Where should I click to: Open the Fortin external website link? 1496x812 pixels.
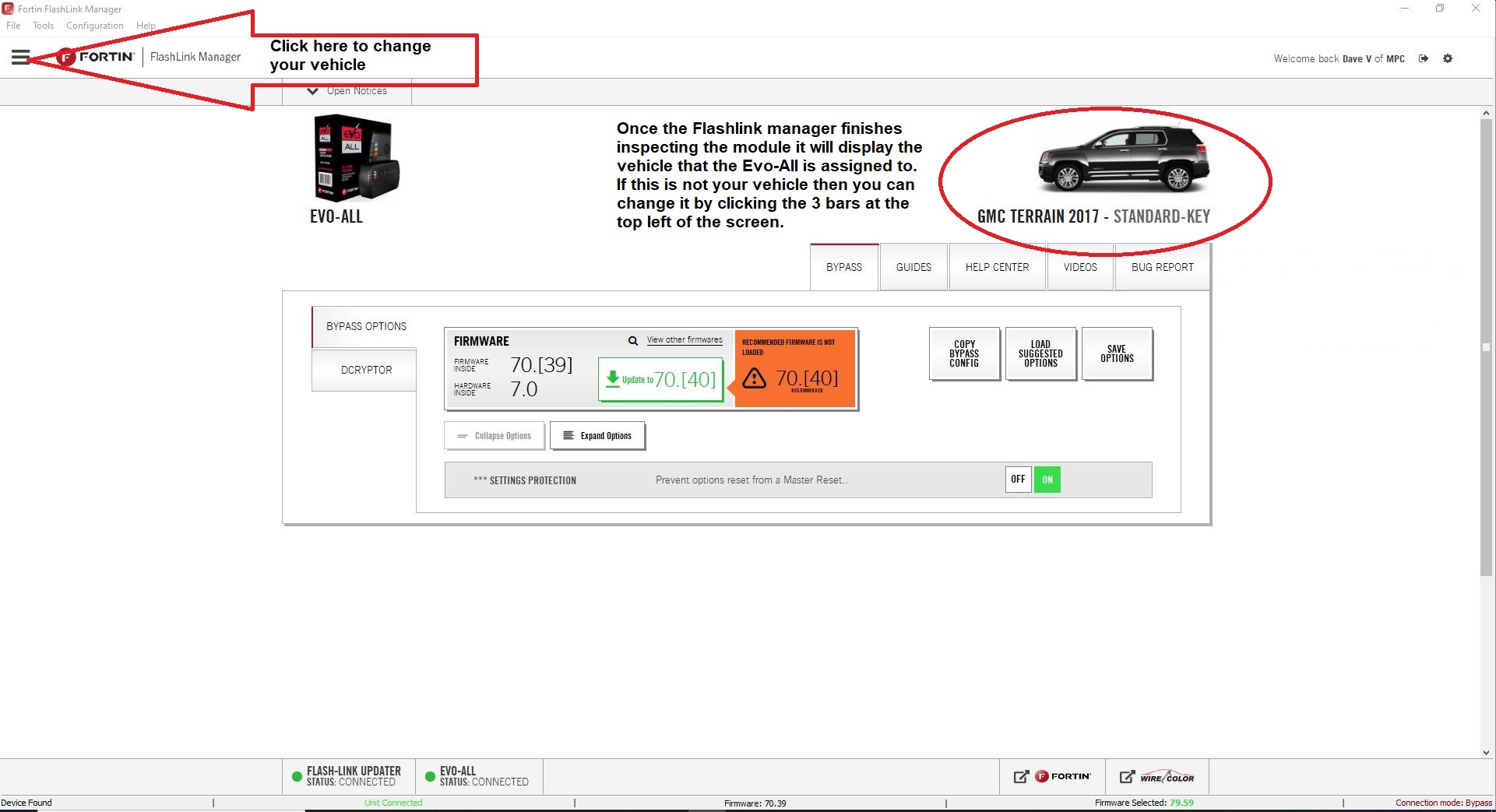point(1051,776)
